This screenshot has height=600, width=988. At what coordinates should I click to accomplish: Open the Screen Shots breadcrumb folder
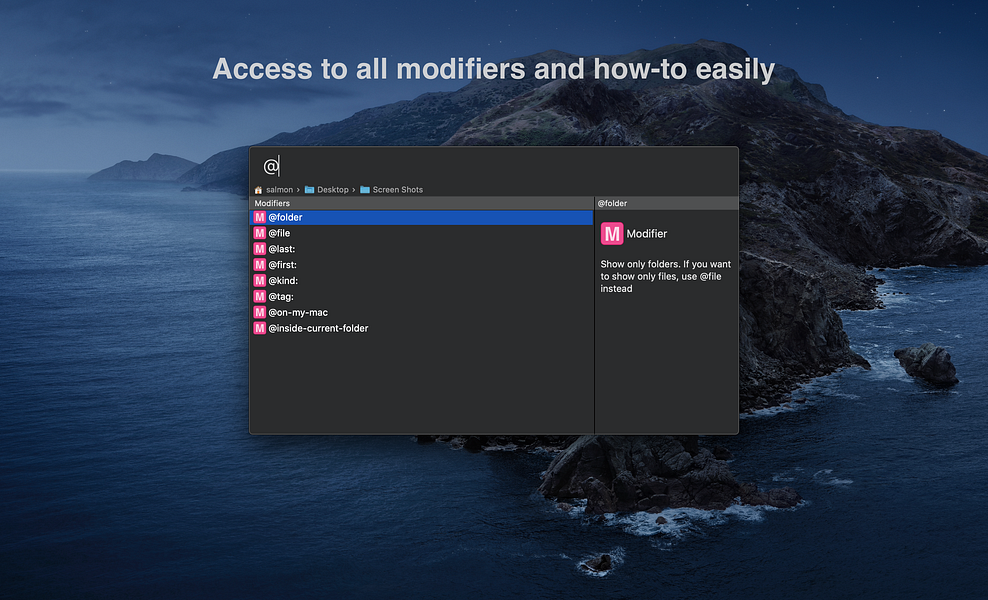click(x=398, y=190)
